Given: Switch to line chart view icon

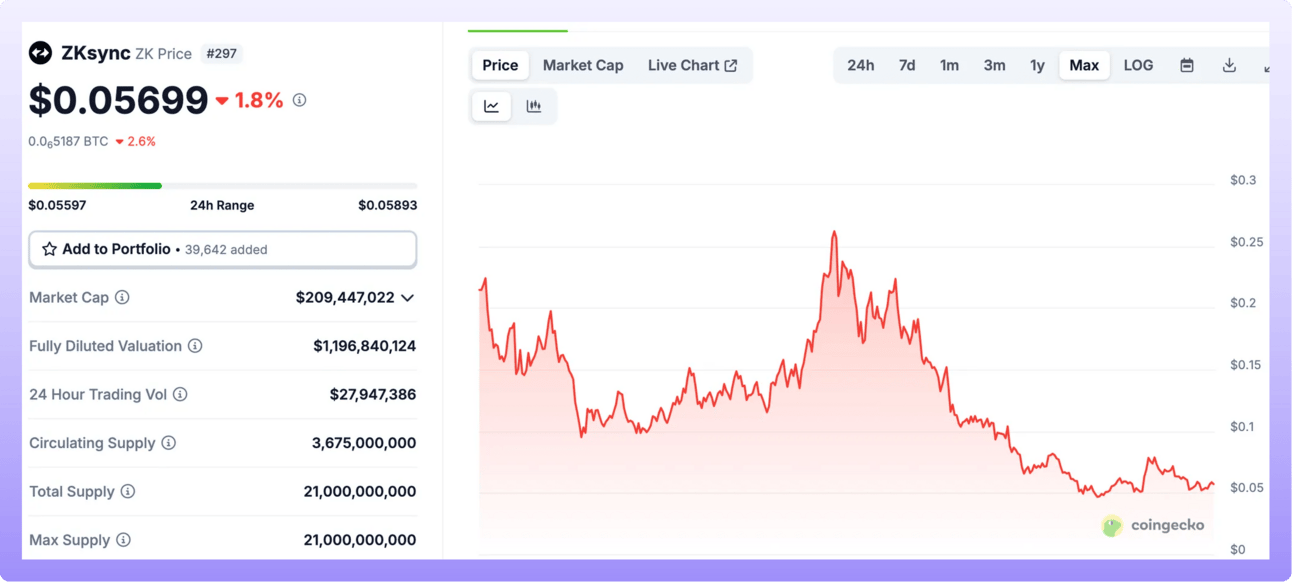Looking at the screenshot, I should pyautogui.click(x=492, y=106).
